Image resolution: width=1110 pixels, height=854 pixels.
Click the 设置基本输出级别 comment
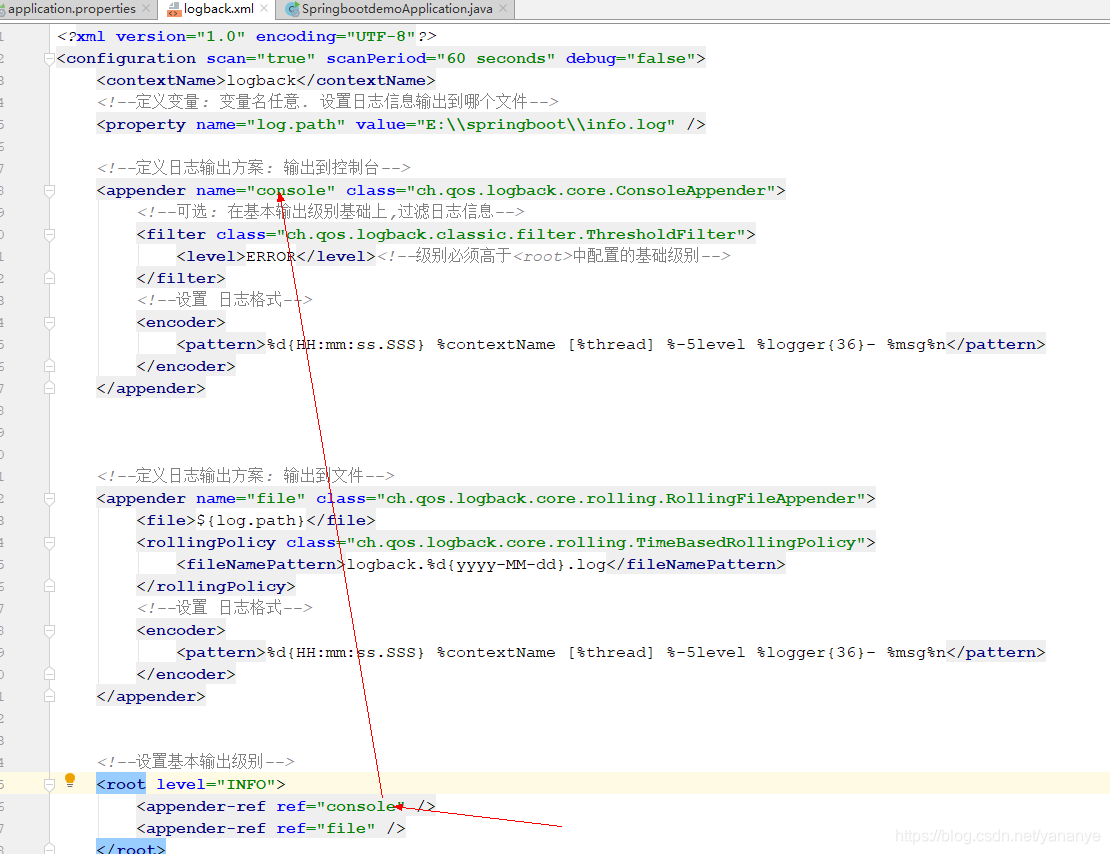195,762
